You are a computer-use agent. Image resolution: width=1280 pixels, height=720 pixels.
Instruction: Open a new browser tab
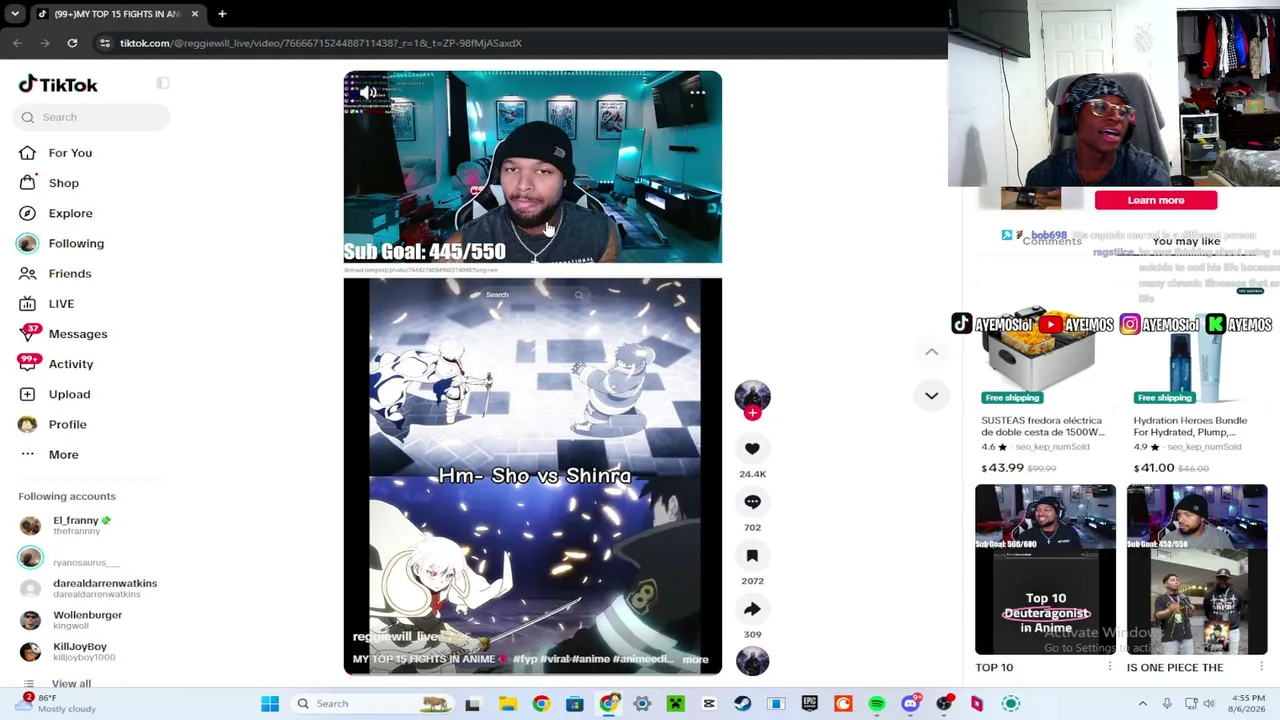222,14
